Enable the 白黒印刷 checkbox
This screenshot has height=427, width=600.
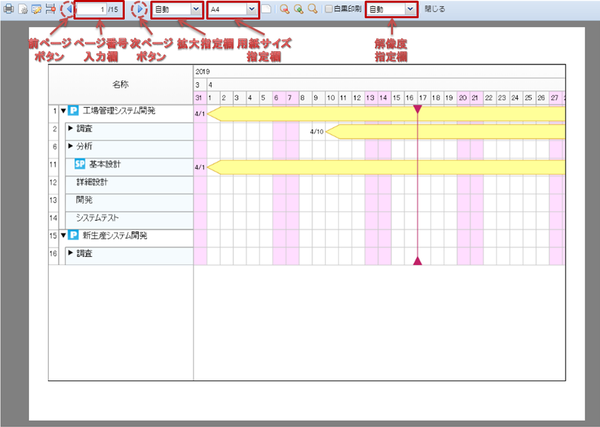point(329,9)
